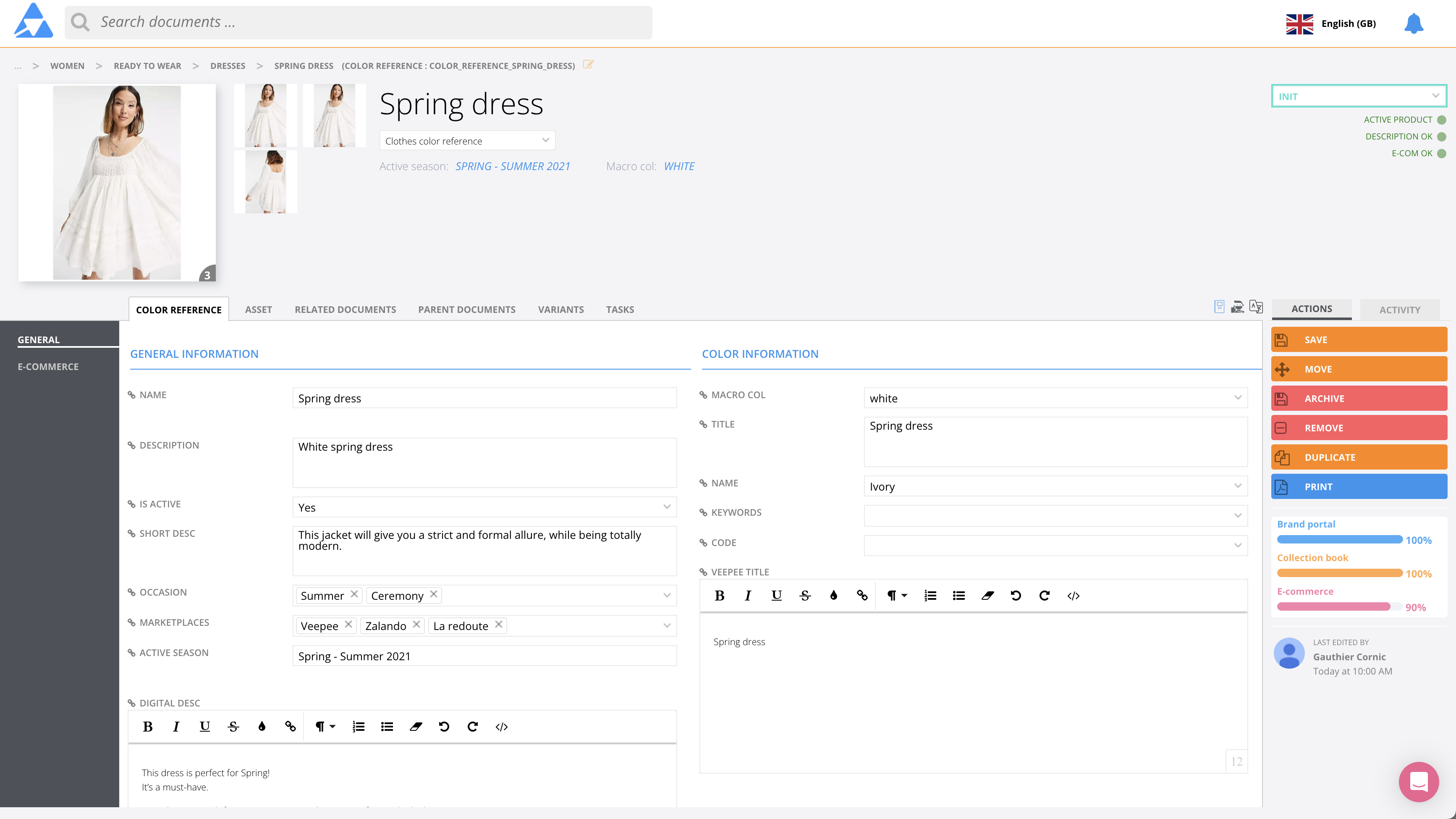The height and width of the screenshot is (819, 1456).
Task: Insert ordered list in Digital desc editor
Action: point(359,727)
